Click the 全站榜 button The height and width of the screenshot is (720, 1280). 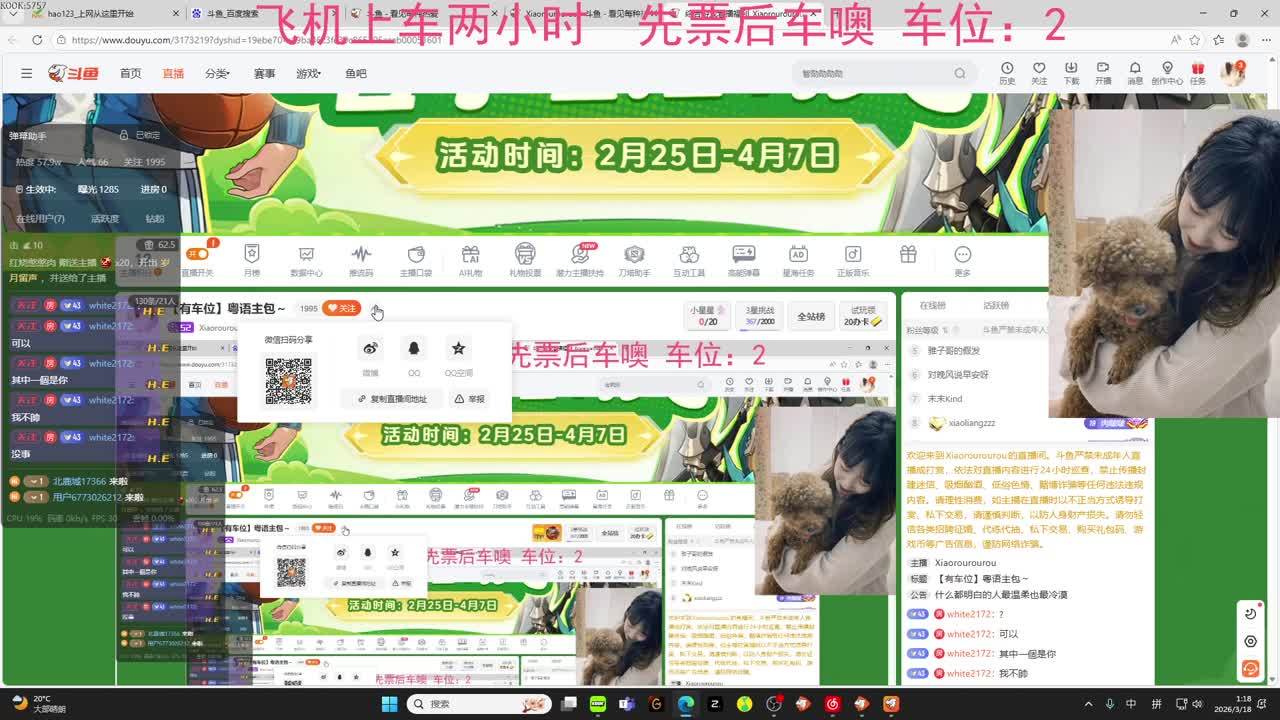click(x=811, y=316)
